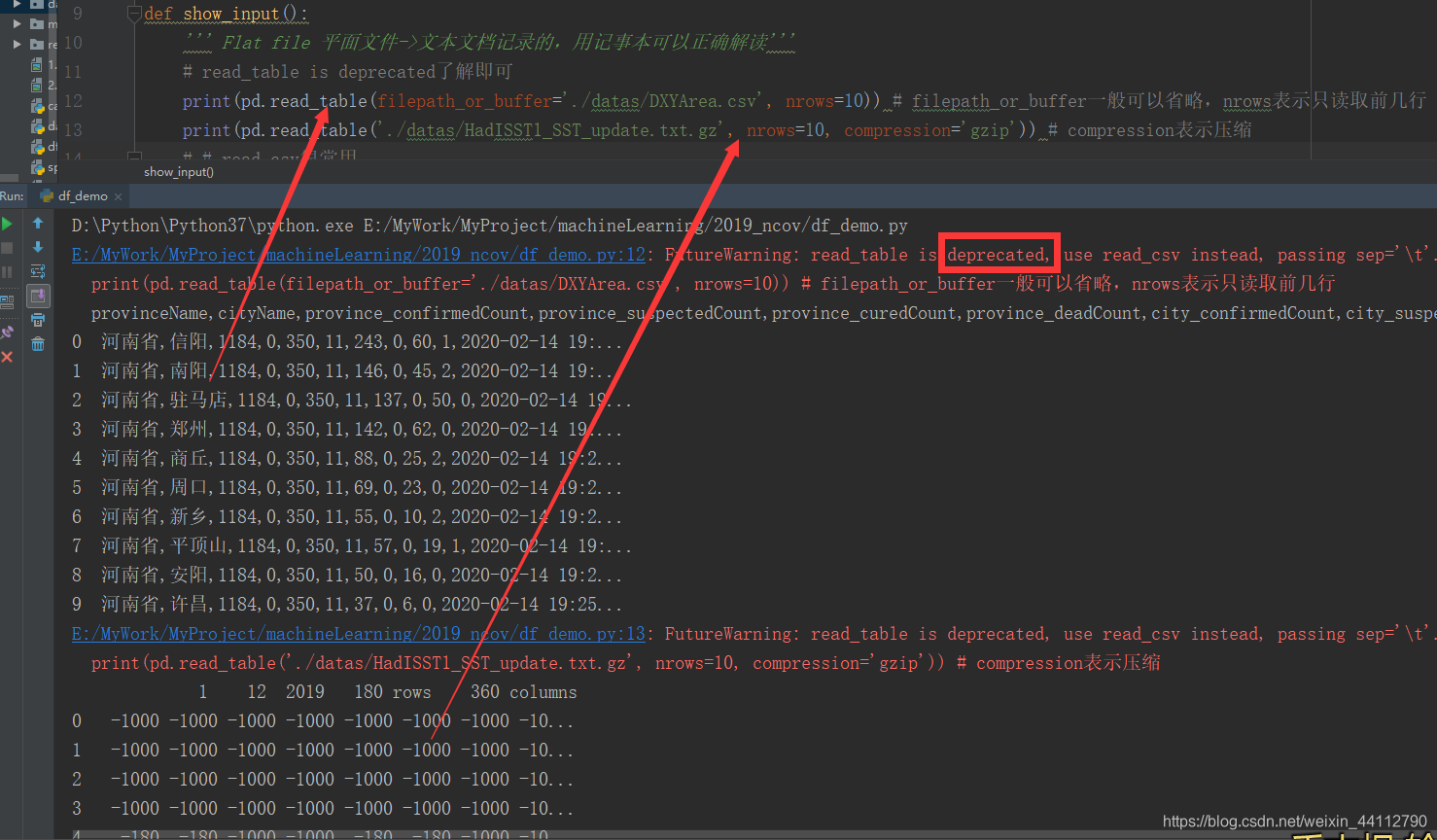Click the project pane horizontal scrollbar
Screen dimensions: 1437x840
[x=10, y=177]
